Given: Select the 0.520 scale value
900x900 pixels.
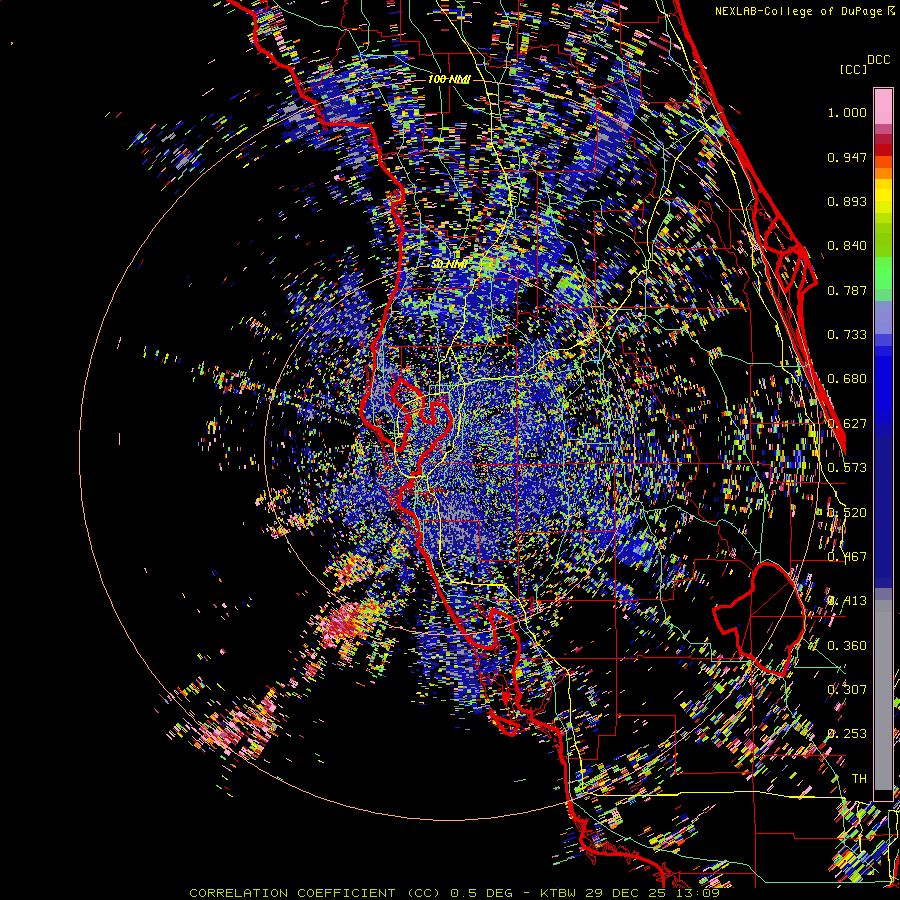Looking at the screenshot, I should point(847,513).
